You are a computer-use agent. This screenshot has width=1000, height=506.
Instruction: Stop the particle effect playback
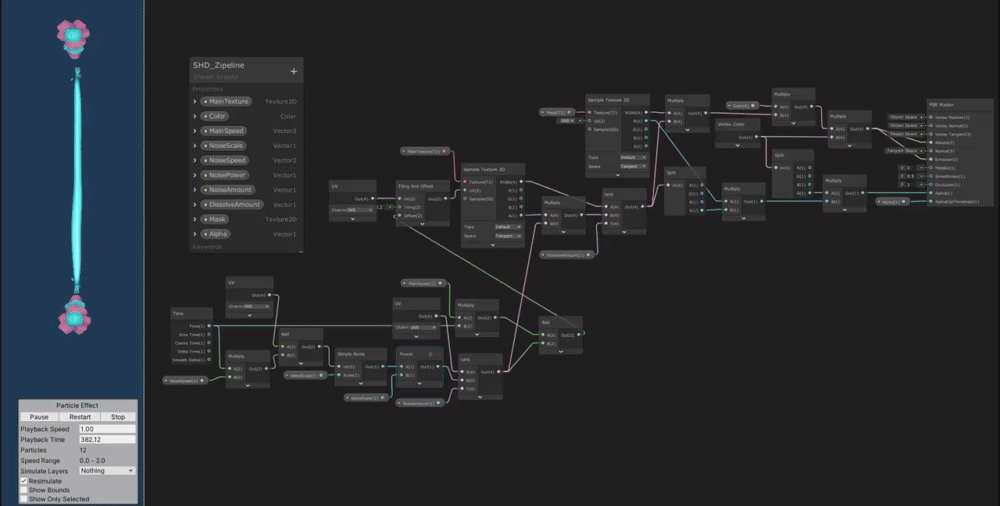117,417
